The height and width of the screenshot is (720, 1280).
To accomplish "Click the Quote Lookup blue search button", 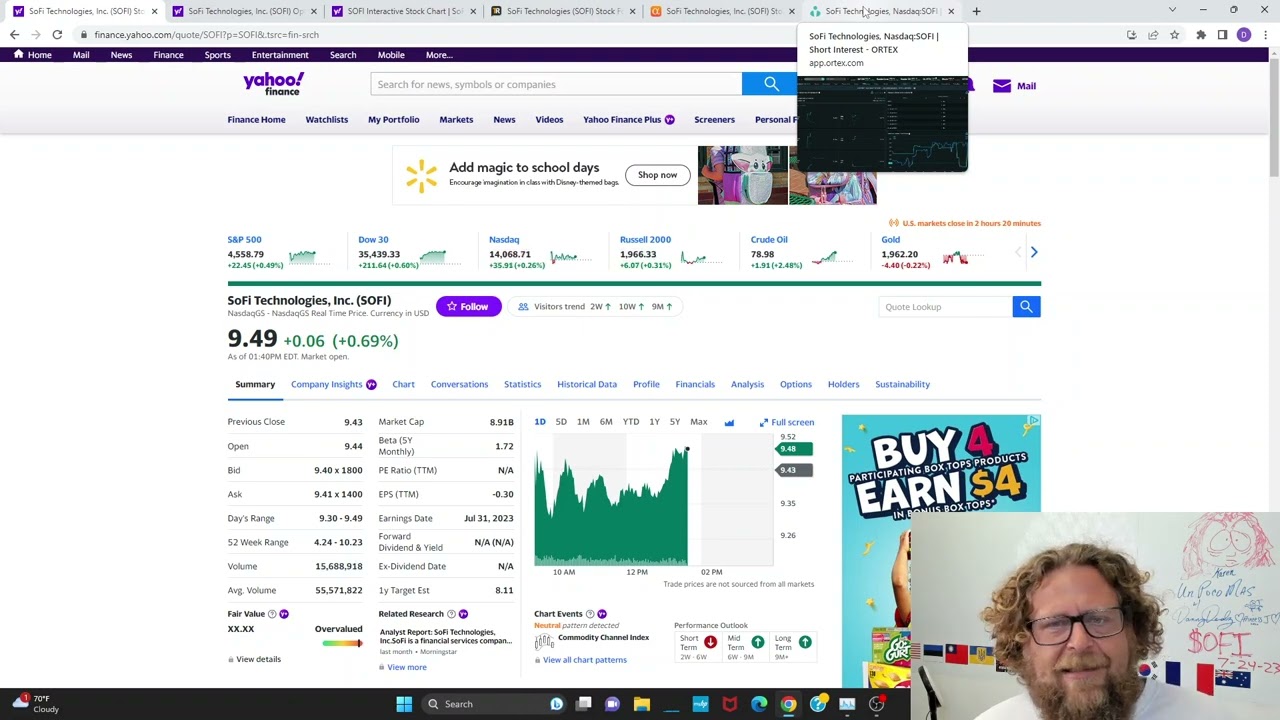I will [1026, 307].
